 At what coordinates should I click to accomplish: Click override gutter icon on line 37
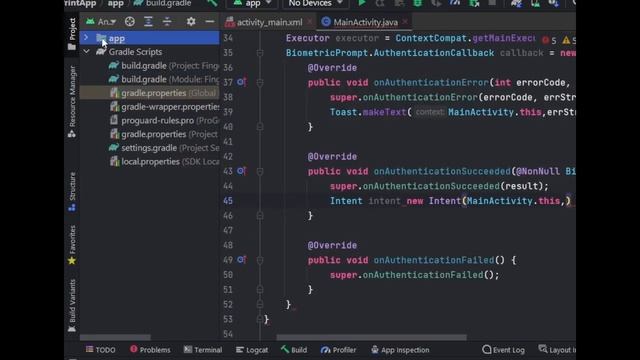point(241,82)
